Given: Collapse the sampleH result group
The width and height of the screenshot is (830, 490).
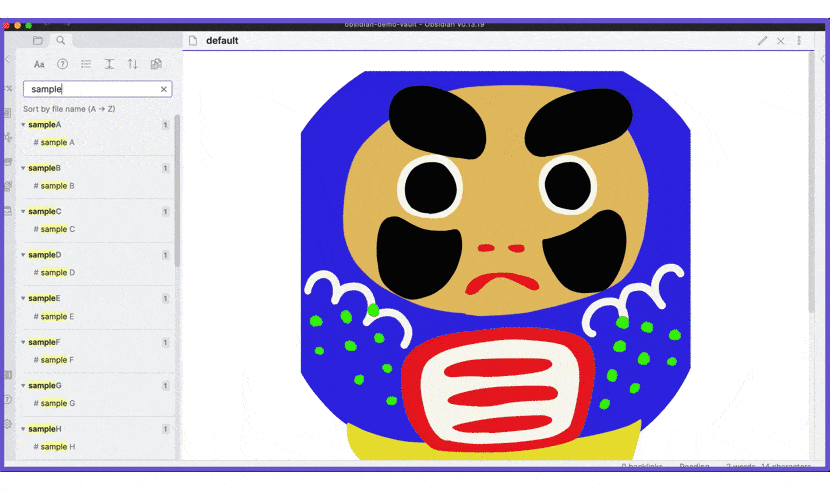Looking at the screenshot, I should point(23,429).
